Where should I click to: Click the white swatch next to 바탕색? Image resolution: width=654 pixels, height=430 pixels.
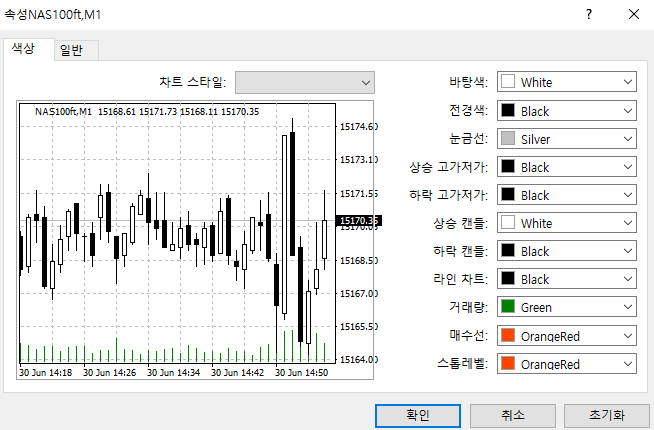[508, 81]
